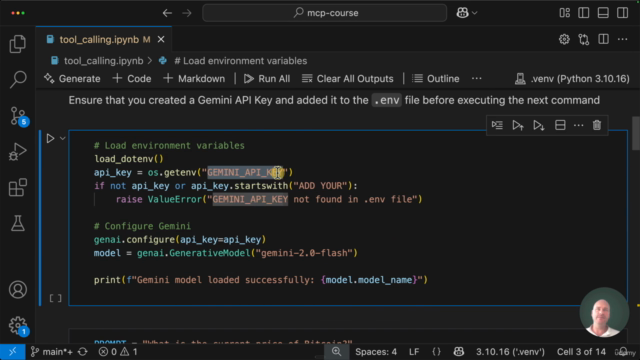The width and height of the screenshot is (640, 360).
Task: Open editor More Actions ellipsis
Action: coord(622,39)
